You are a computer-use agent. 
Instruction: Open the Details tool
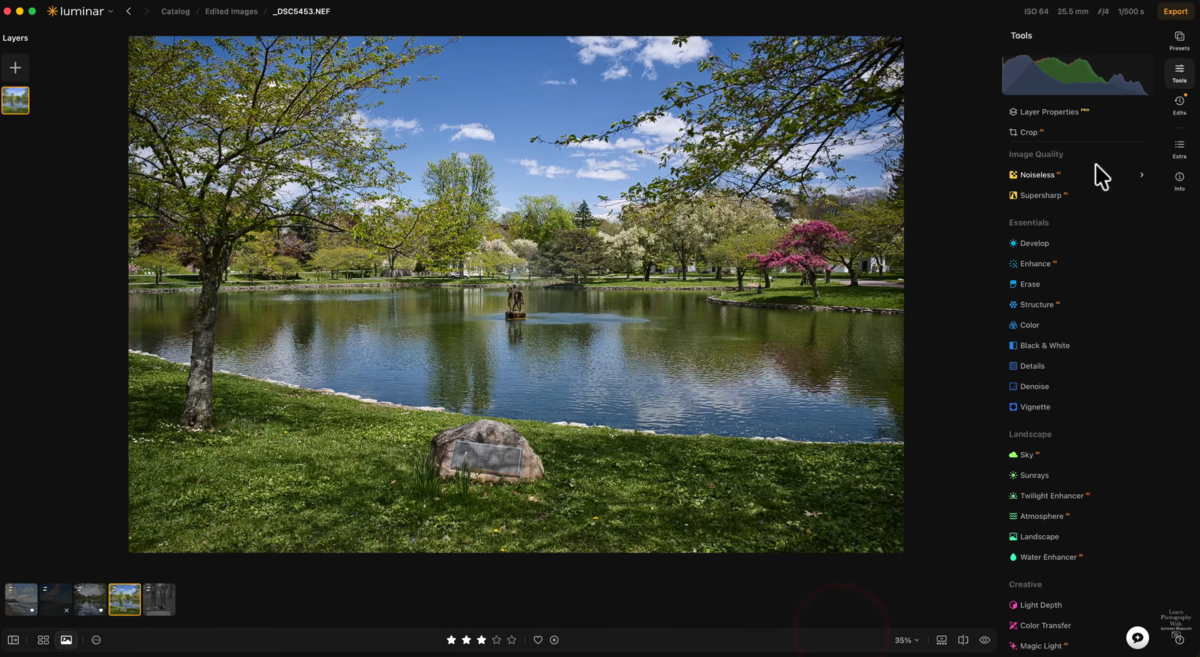1027,366
